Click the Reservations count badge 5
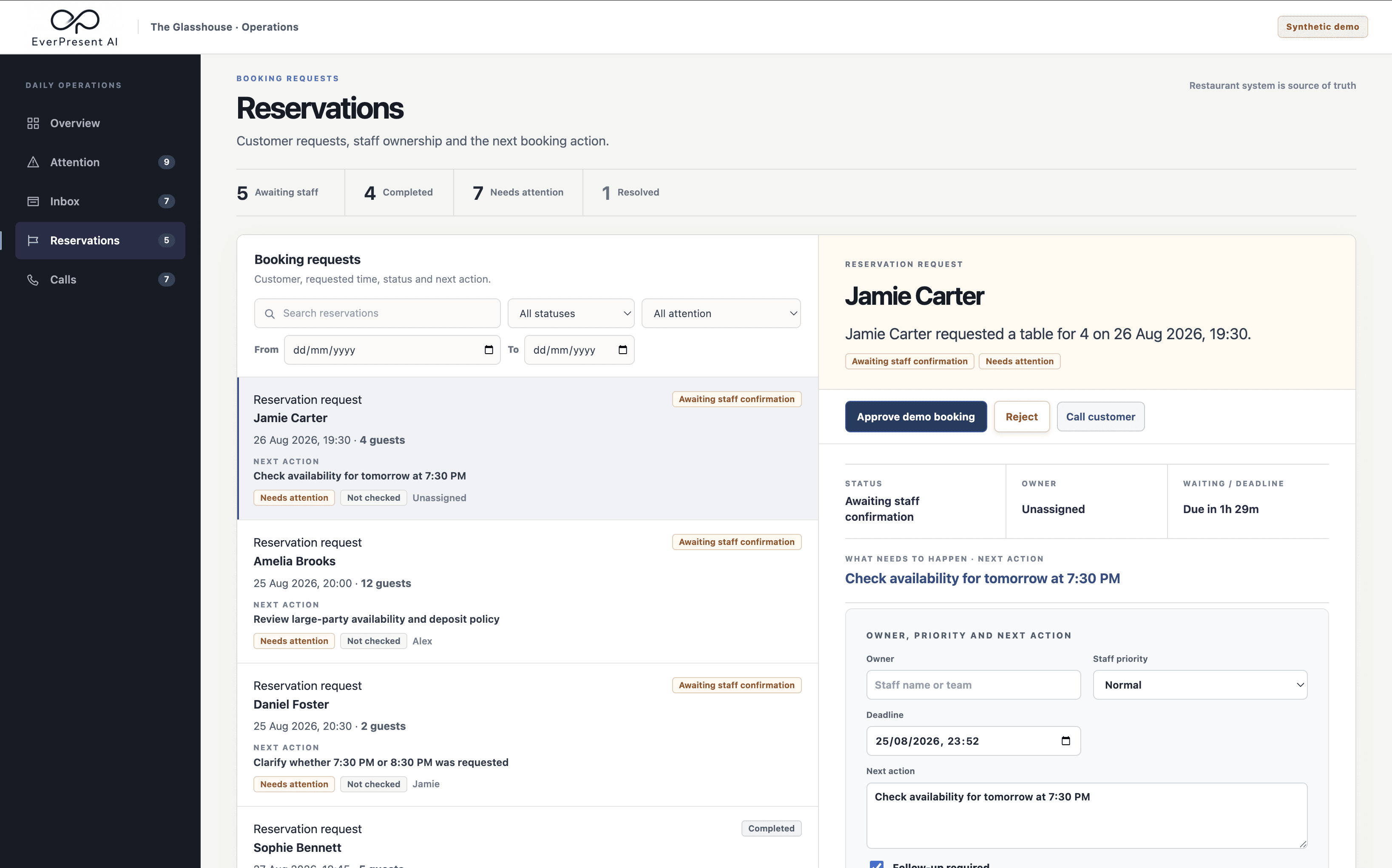 (167, 240)
